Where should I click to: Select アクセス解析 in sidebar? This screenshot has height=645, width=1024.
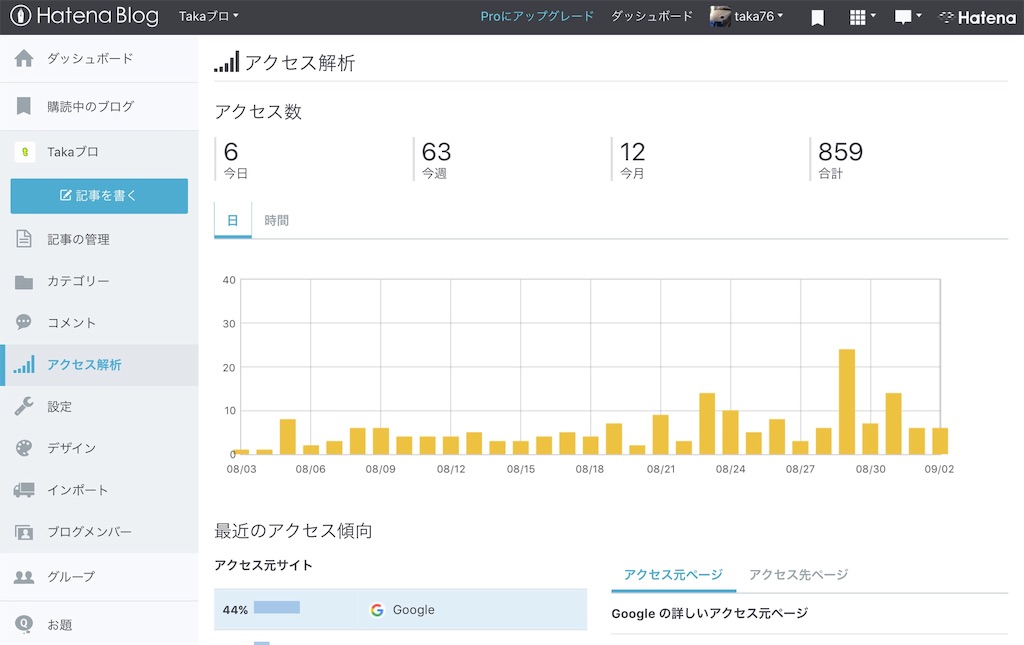click(84, 365)
